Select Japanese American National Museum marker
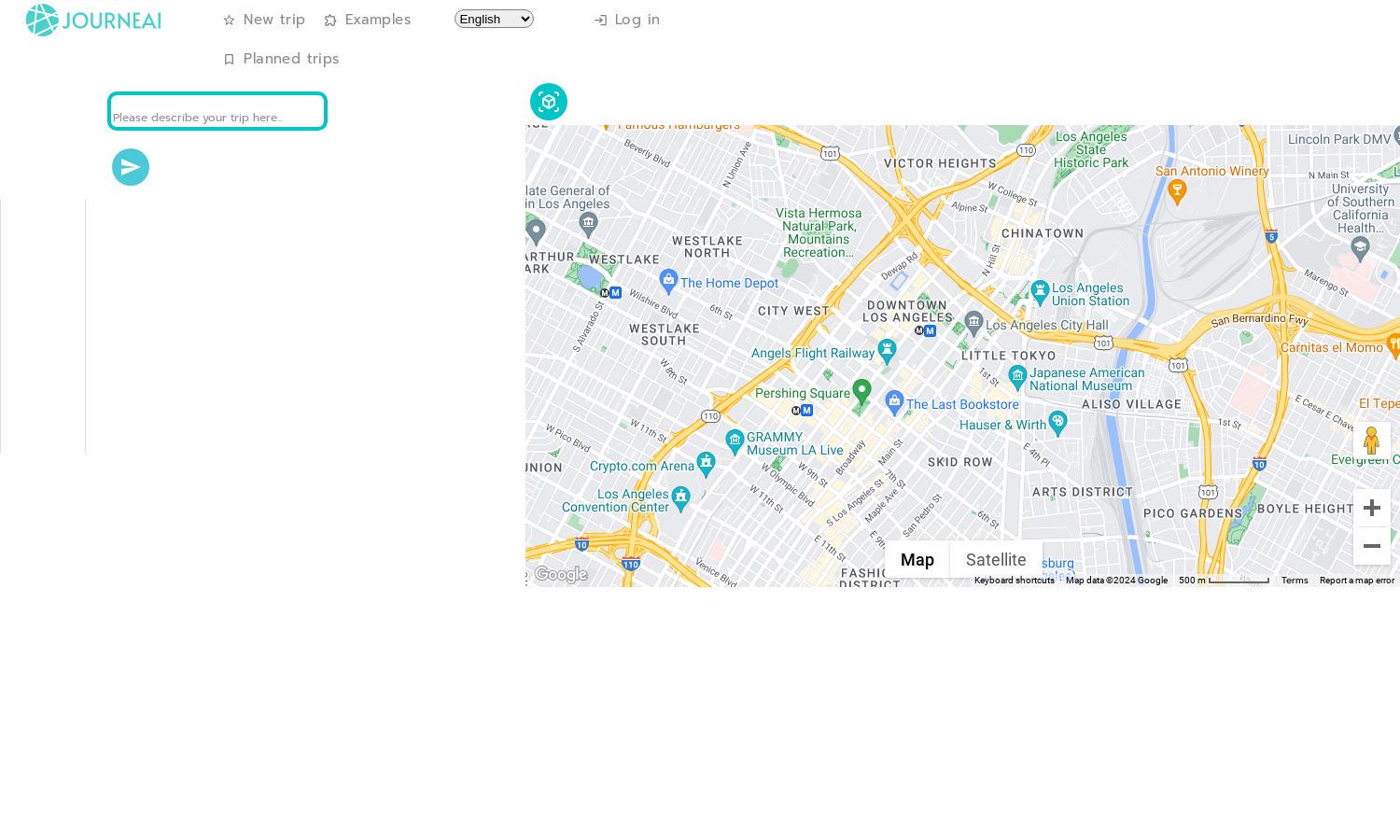The height and width of the screenshot is (840, 1400). (1017, 377)
